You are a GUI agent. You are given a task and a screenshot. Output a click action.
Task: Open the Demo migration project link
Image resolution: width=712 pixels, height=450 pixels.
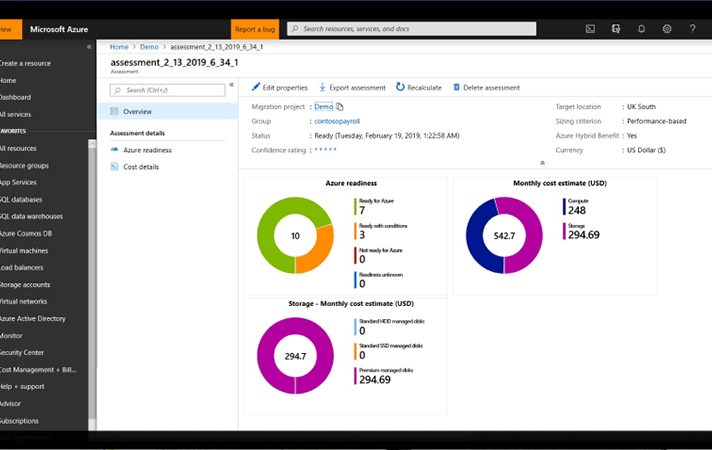point(323,107)
